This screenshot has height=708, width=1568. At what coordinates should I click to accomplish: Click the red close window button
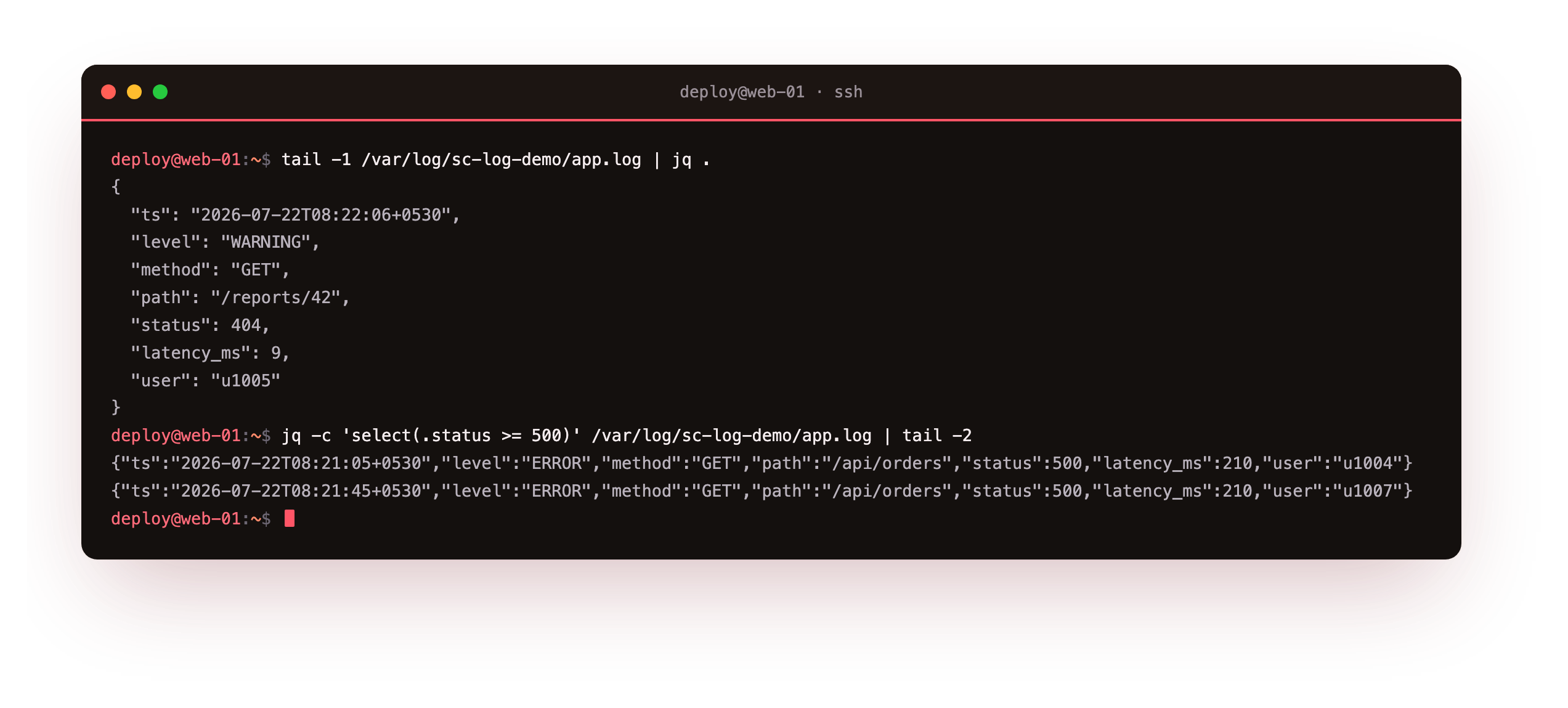(x=108, y=92)
